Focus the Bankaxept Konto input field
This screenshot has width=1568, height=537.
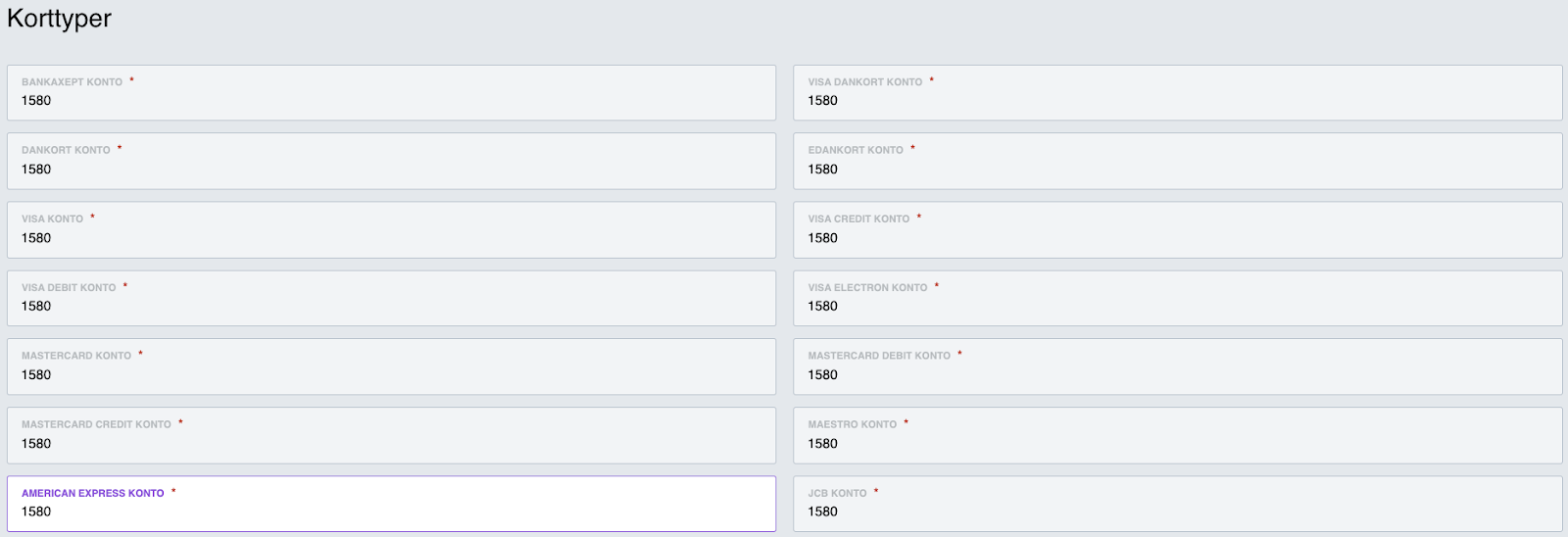tap(391, 93)
